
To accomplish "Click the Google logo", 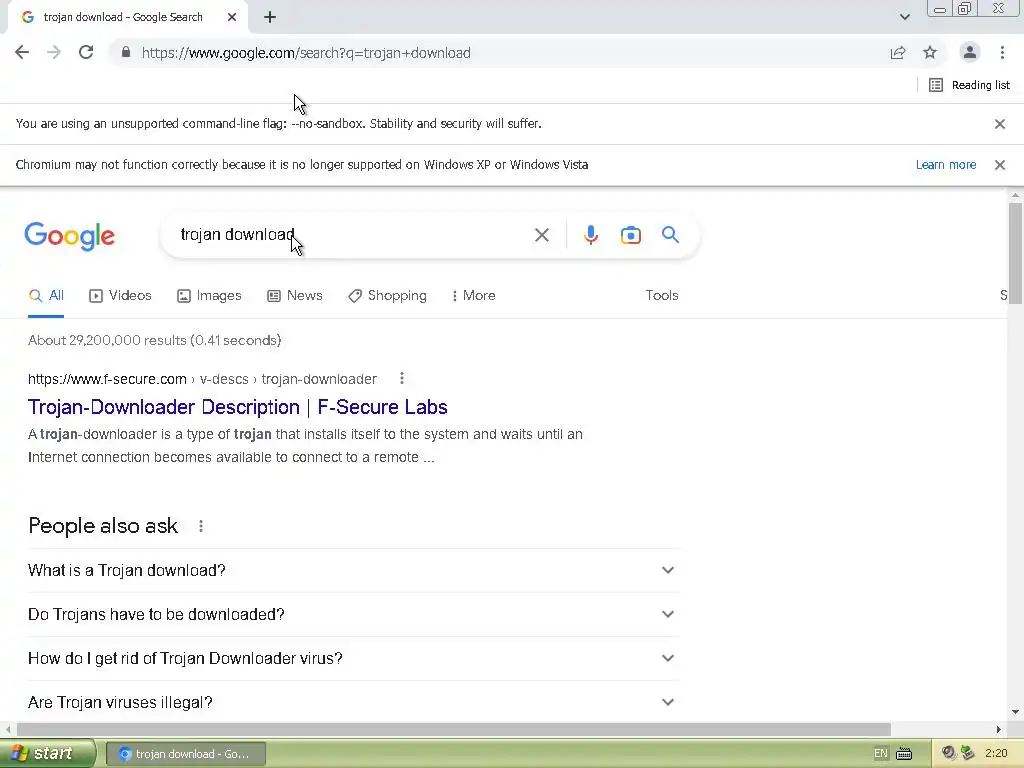I will pos(70,236).
